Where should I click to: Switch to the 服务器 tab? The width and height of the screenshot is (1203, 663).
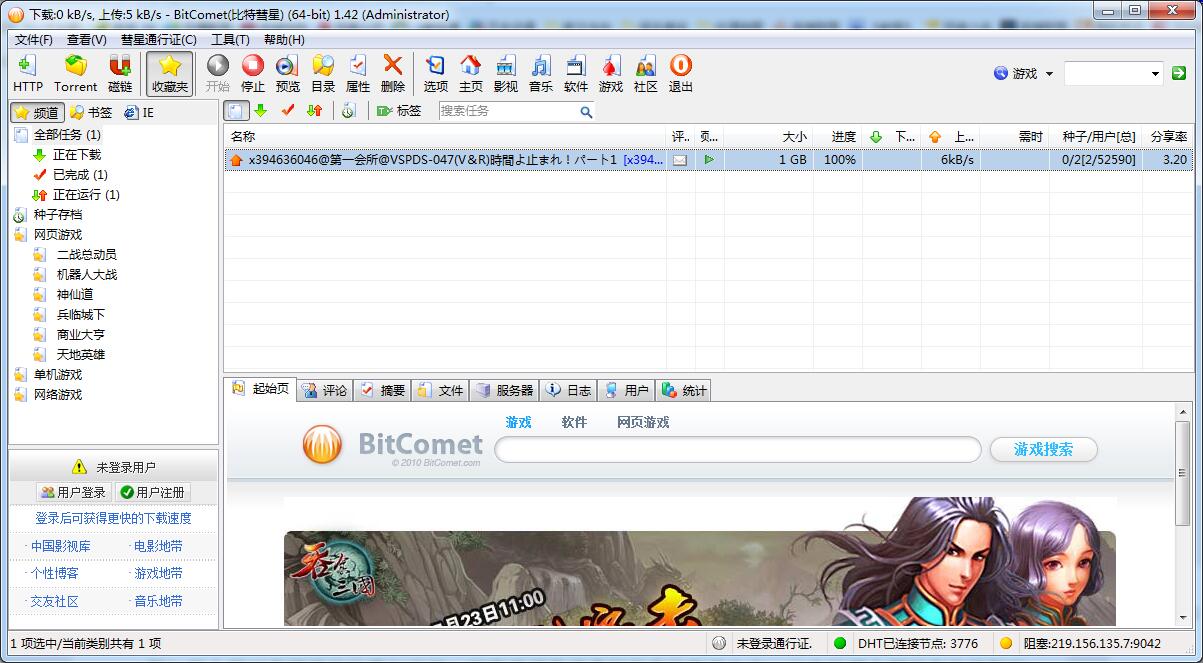click(x=505, y=390)
